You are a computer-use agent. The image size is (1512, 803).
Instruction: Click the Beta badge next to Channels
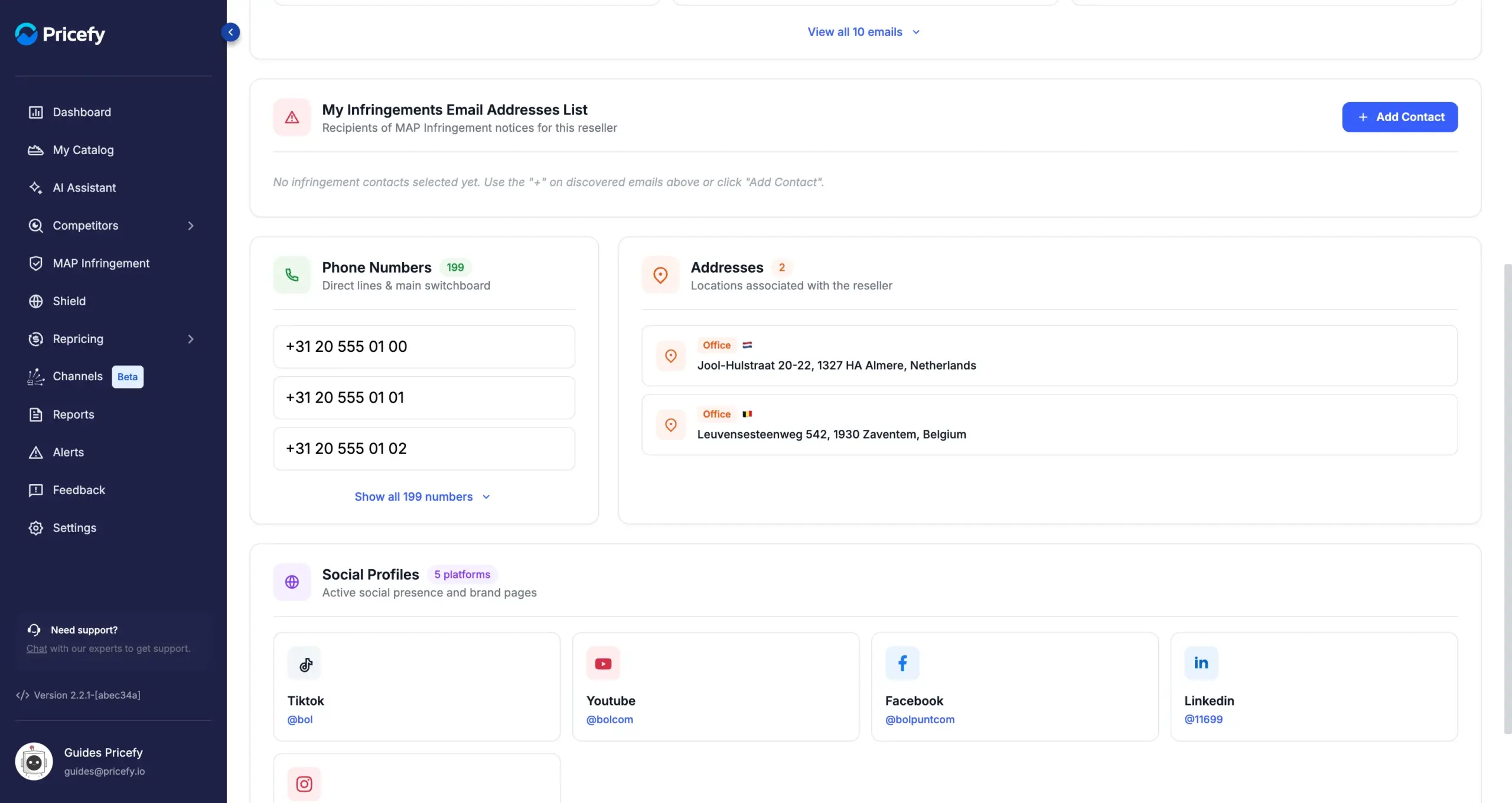point(128,377)
